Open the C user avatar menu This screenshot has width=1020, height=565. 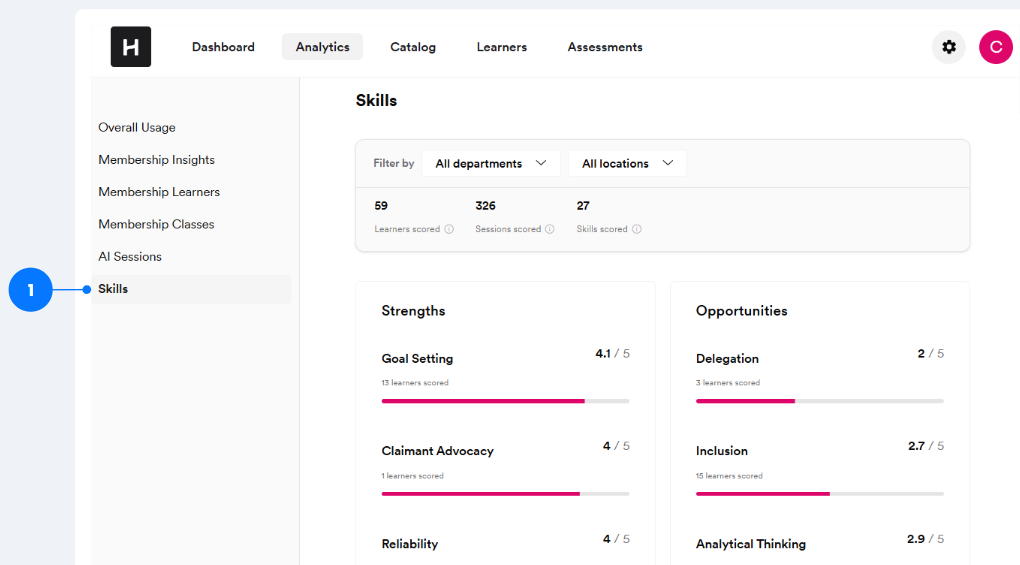995,47
